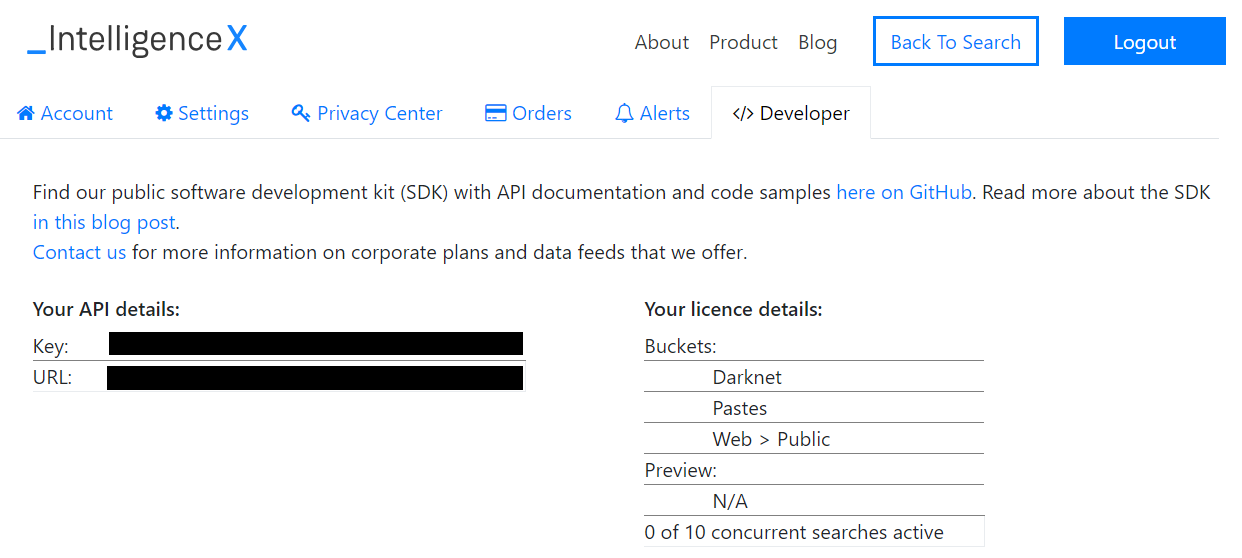Follow the 'here on GitHub' link

[x=903, y=192]
